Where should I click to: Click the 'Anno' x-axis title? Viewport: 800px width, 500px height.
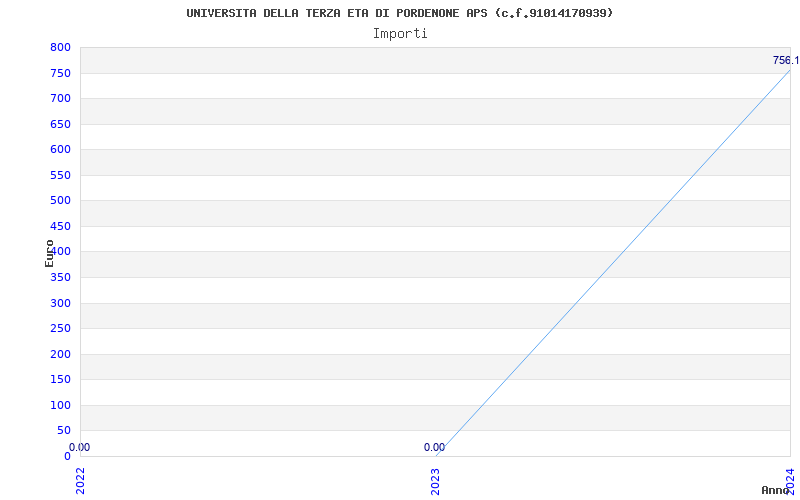pos(775,490)
